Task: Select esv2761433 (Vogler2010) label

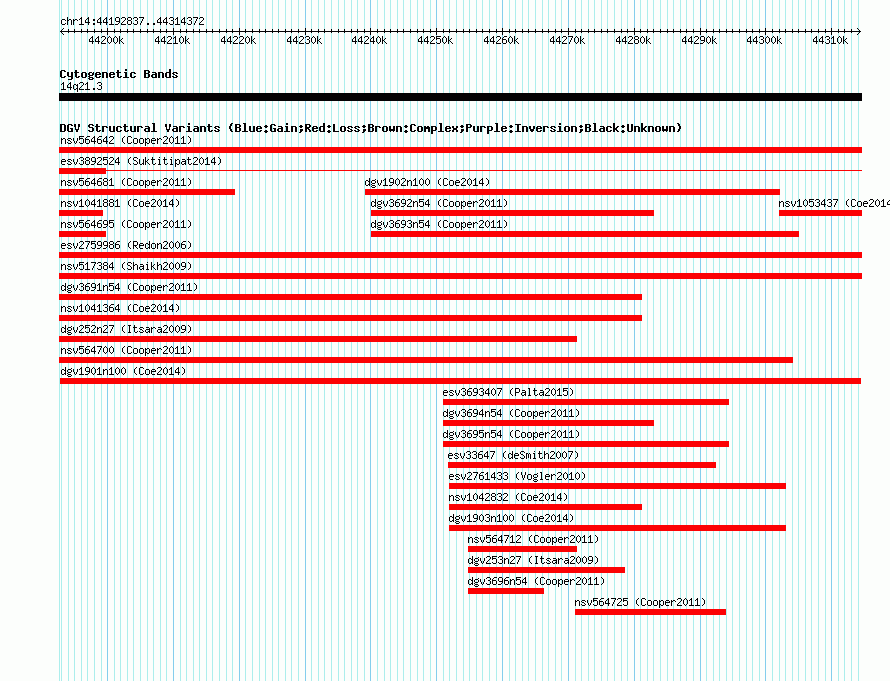Action: (x=517, y=476)
